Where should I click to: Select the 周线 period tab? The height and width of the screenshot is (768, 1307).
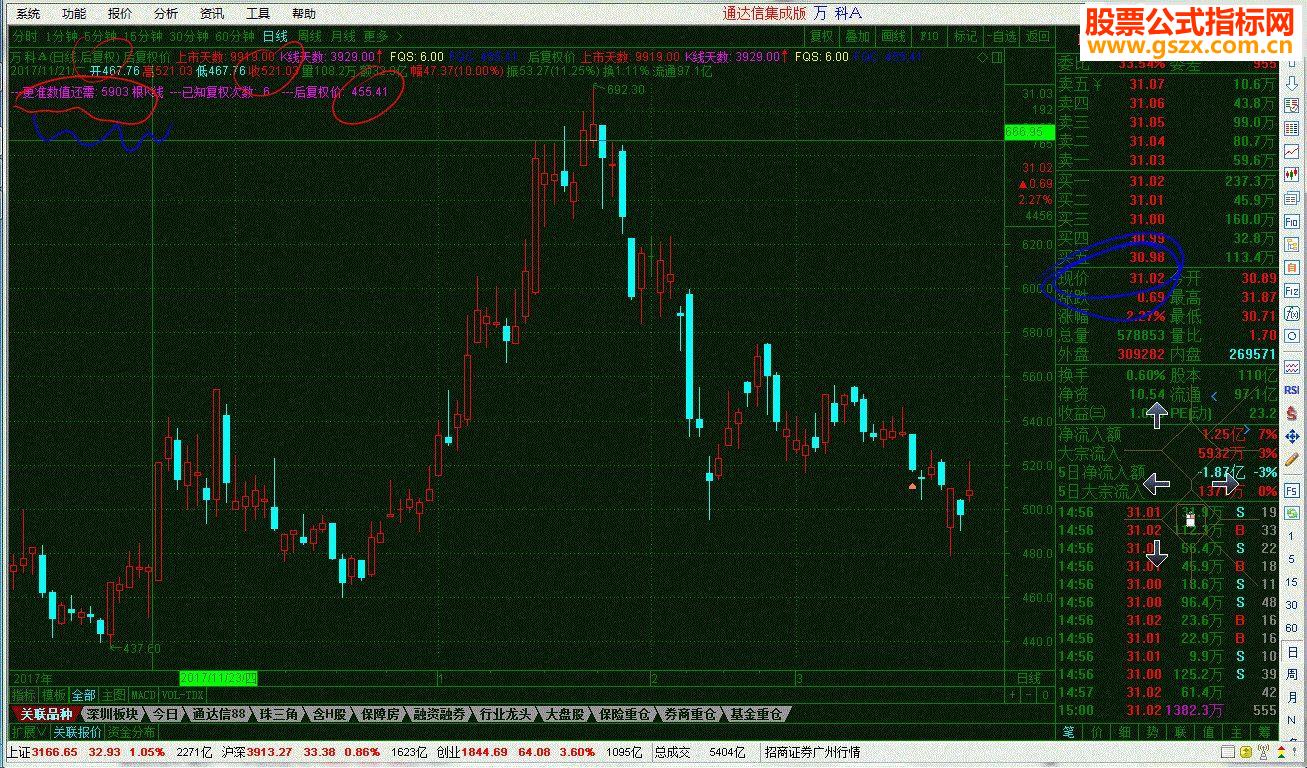coord(310,36)
